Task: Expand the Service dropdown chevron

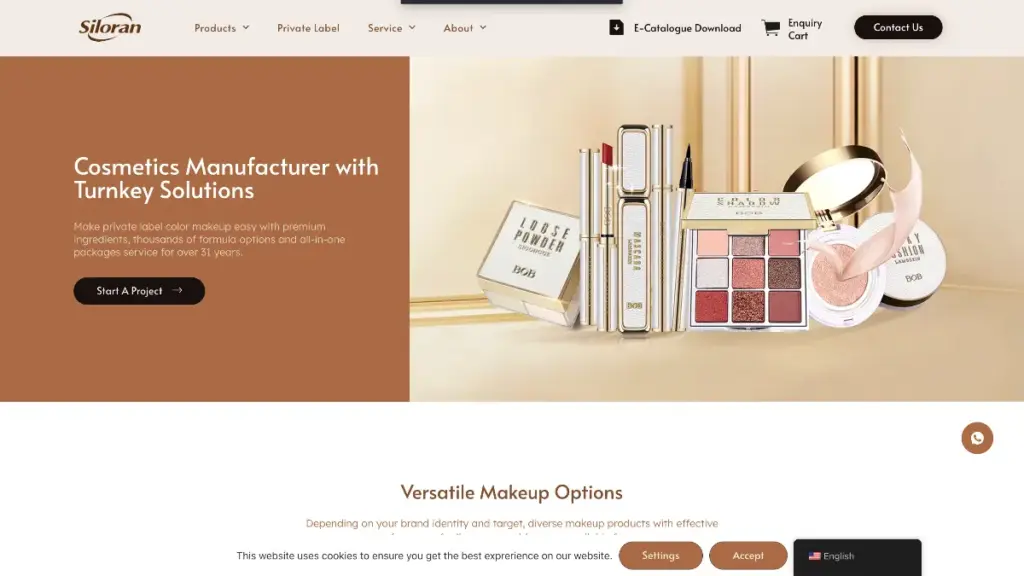Action: [412, 27]
